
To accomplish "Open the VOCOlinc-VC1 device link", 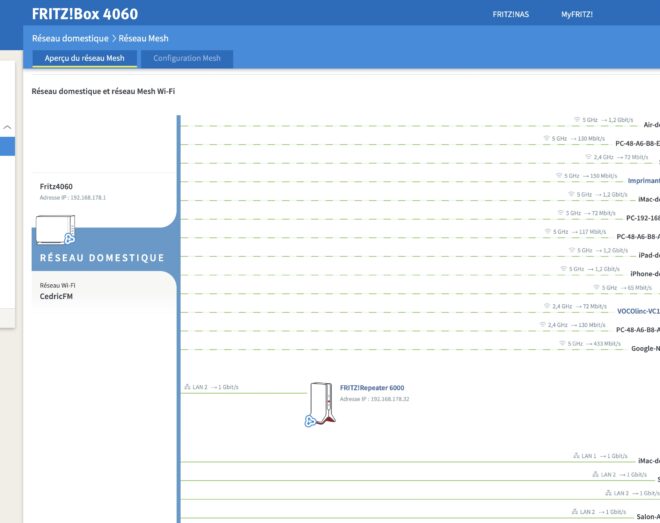I will [x=638, y=311].
